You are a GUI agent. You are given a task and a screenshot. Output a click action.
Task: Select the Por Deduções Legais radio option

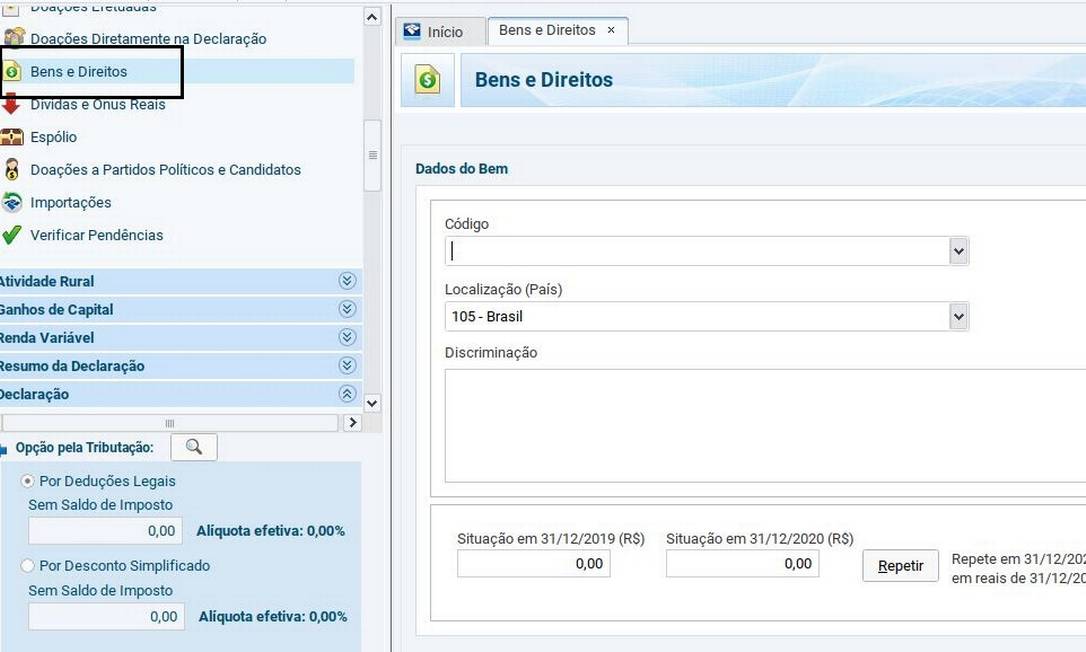28,481
